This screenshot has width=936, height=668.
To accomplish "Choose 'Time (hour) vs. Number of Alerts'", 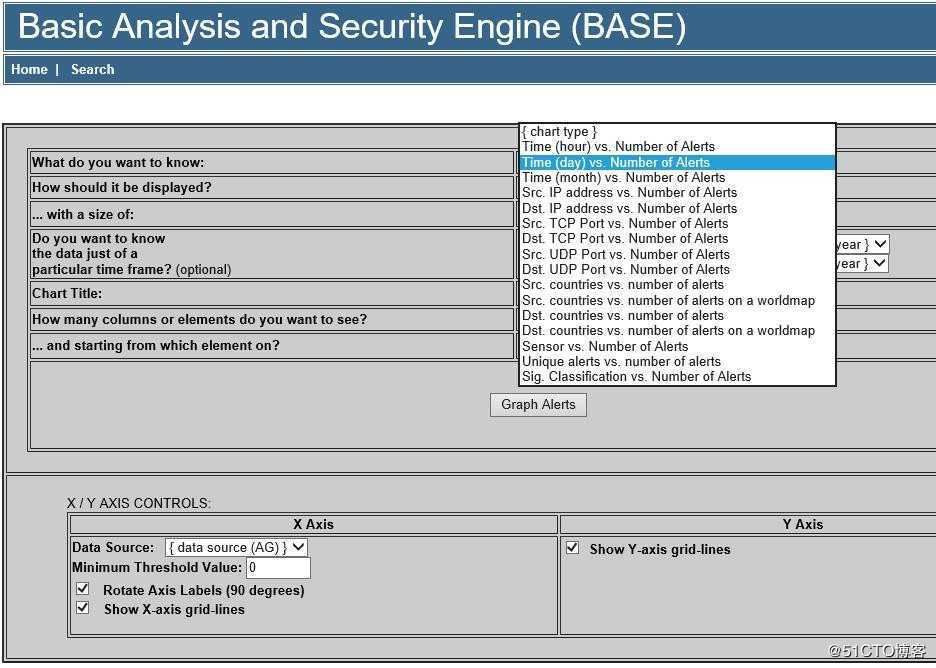I will pyautogui.click(x=677, y=147).
